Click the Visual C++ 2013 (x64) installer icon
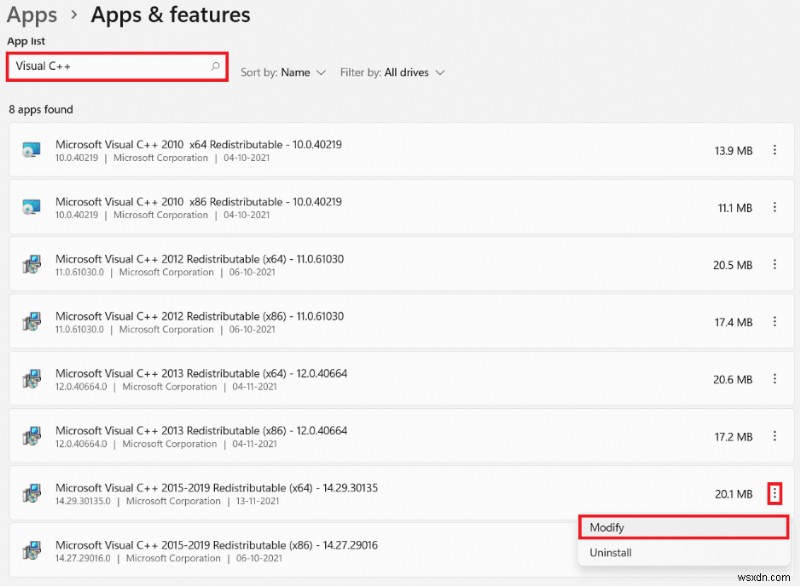 coord(32,379)
